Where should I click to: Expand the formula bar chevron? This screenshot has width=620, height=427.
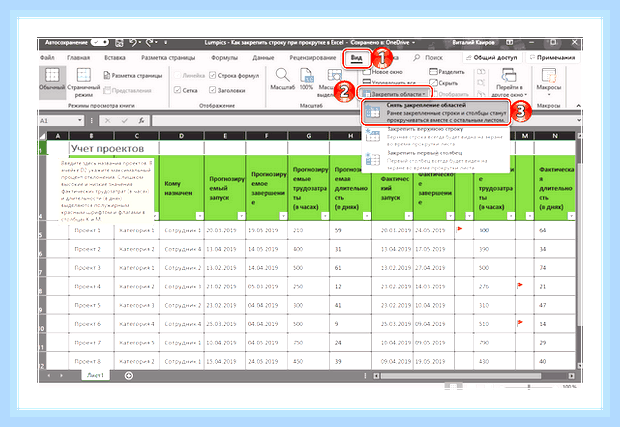pos(579,120)
